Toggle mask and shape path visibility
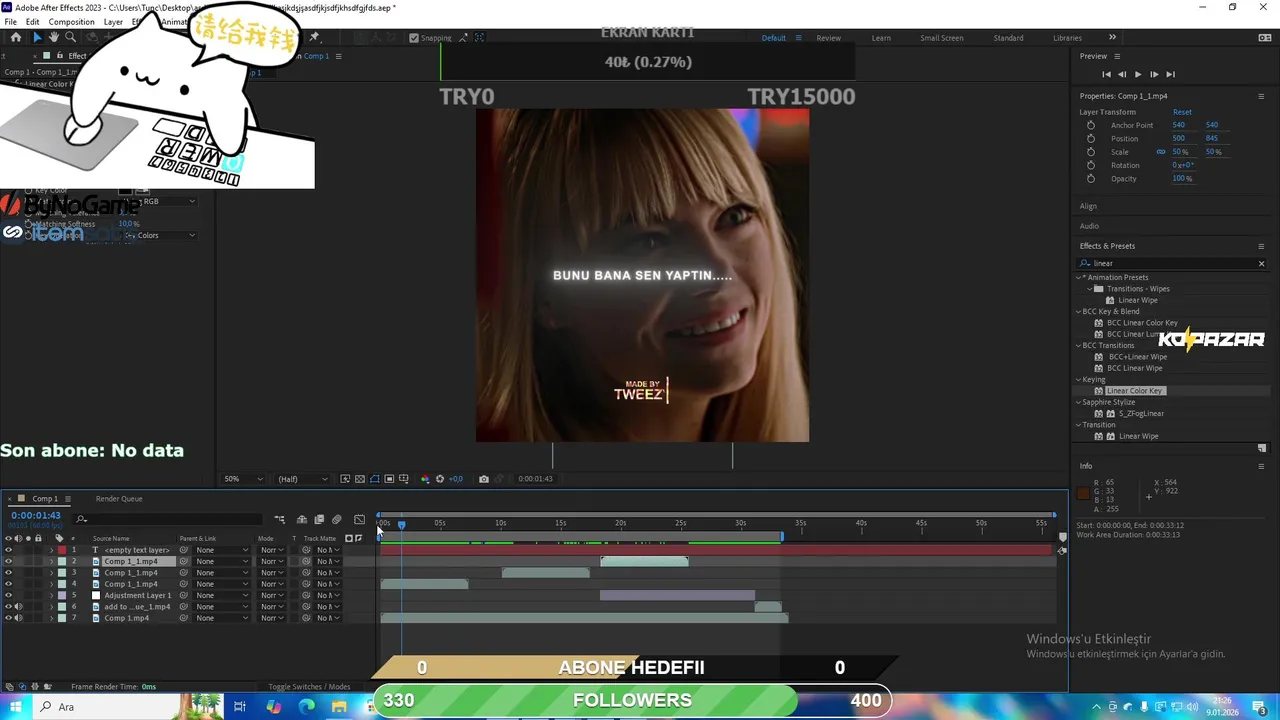The width and height of the screenshot is (1280, 720). (x=375, y=479)
